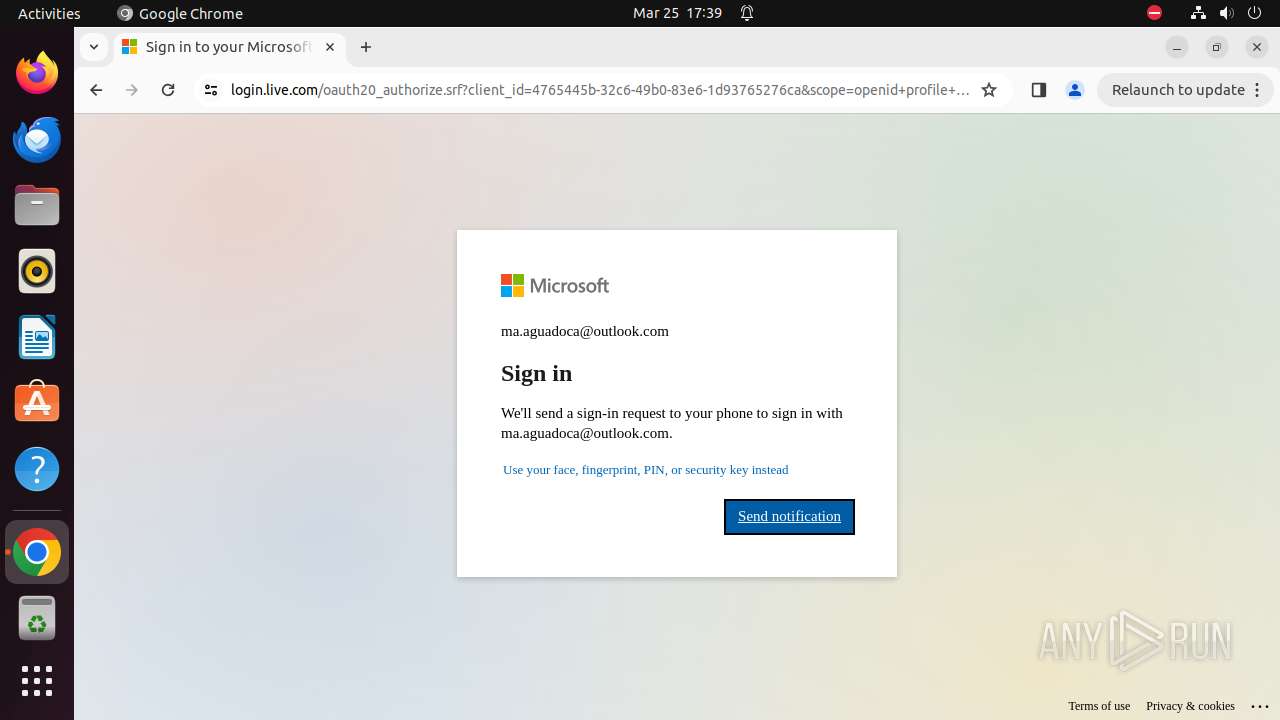
Task: Click the Send notification button
Action: 789,517
